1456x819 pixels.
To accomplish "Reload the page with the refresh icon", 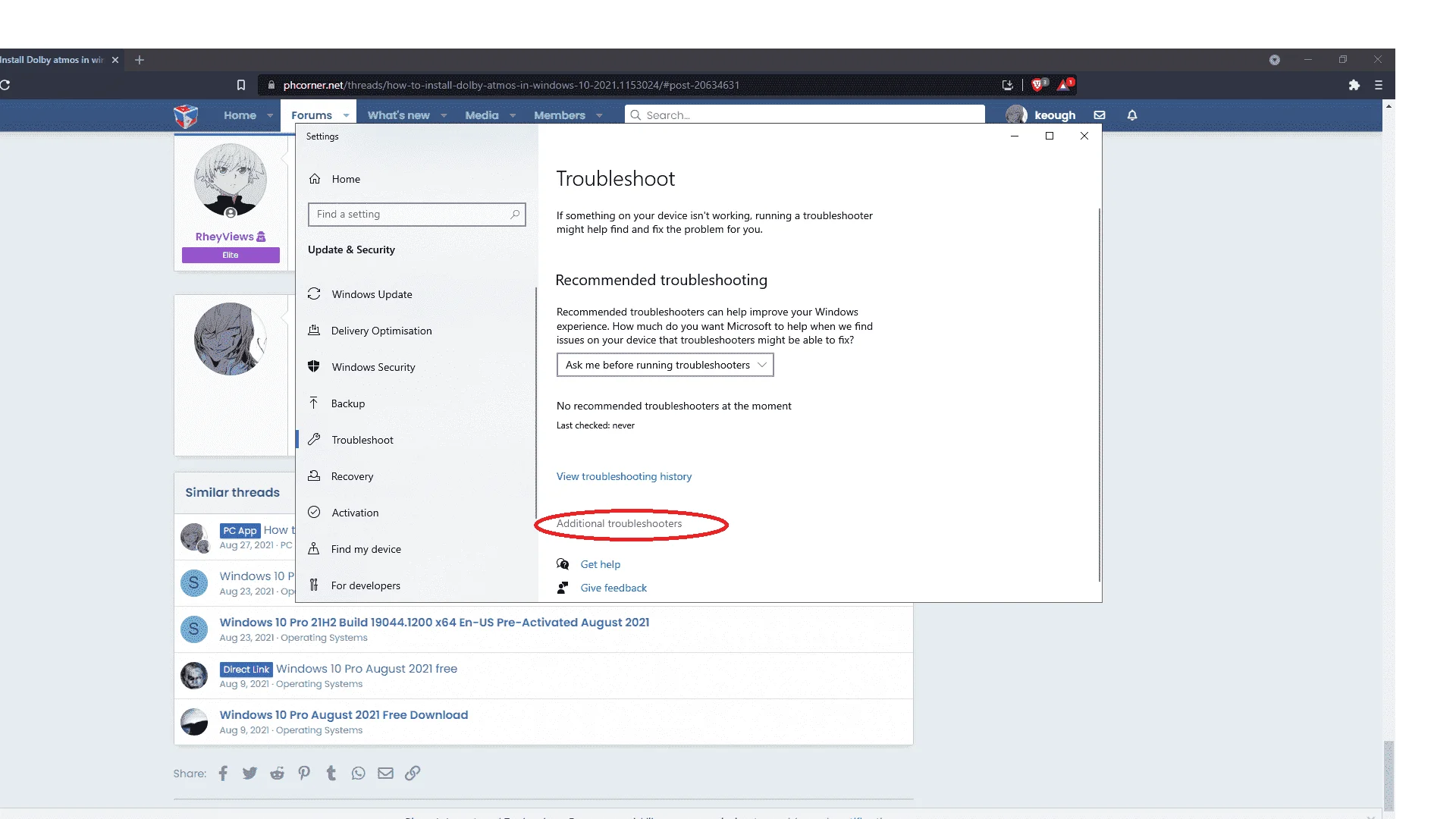I will click(5, 85).
